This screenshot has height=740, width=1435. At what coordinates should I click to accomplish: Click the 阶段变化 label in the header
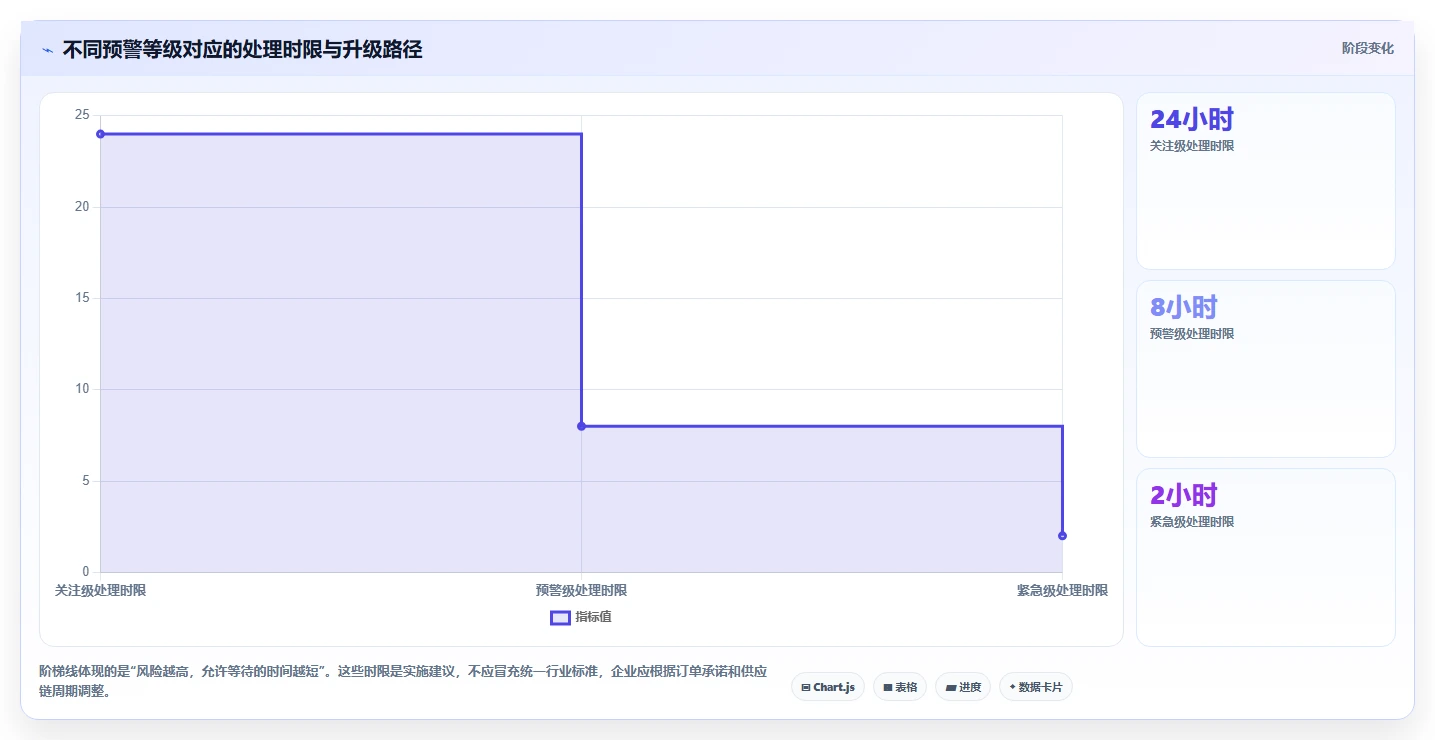click(1367, 49)
